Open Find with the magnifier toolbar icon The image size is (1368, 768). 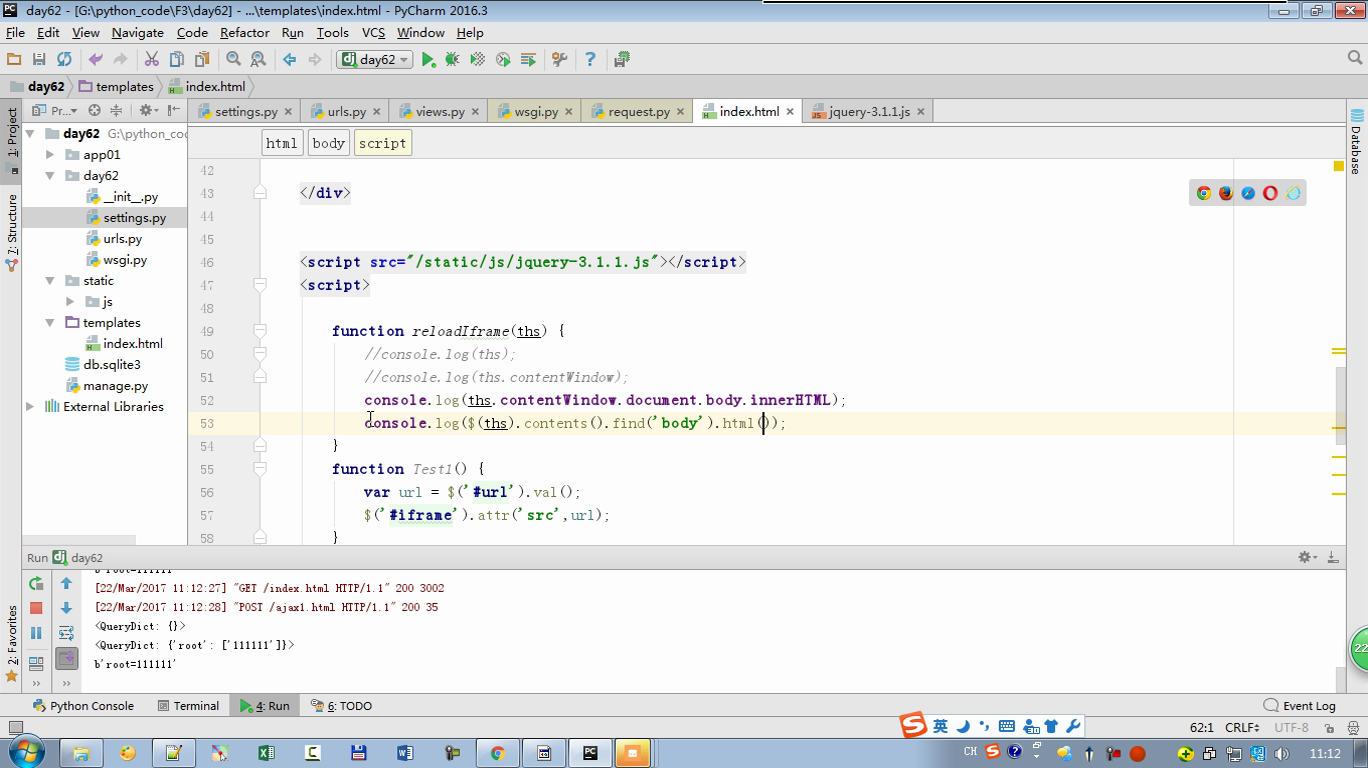point(233,60)
